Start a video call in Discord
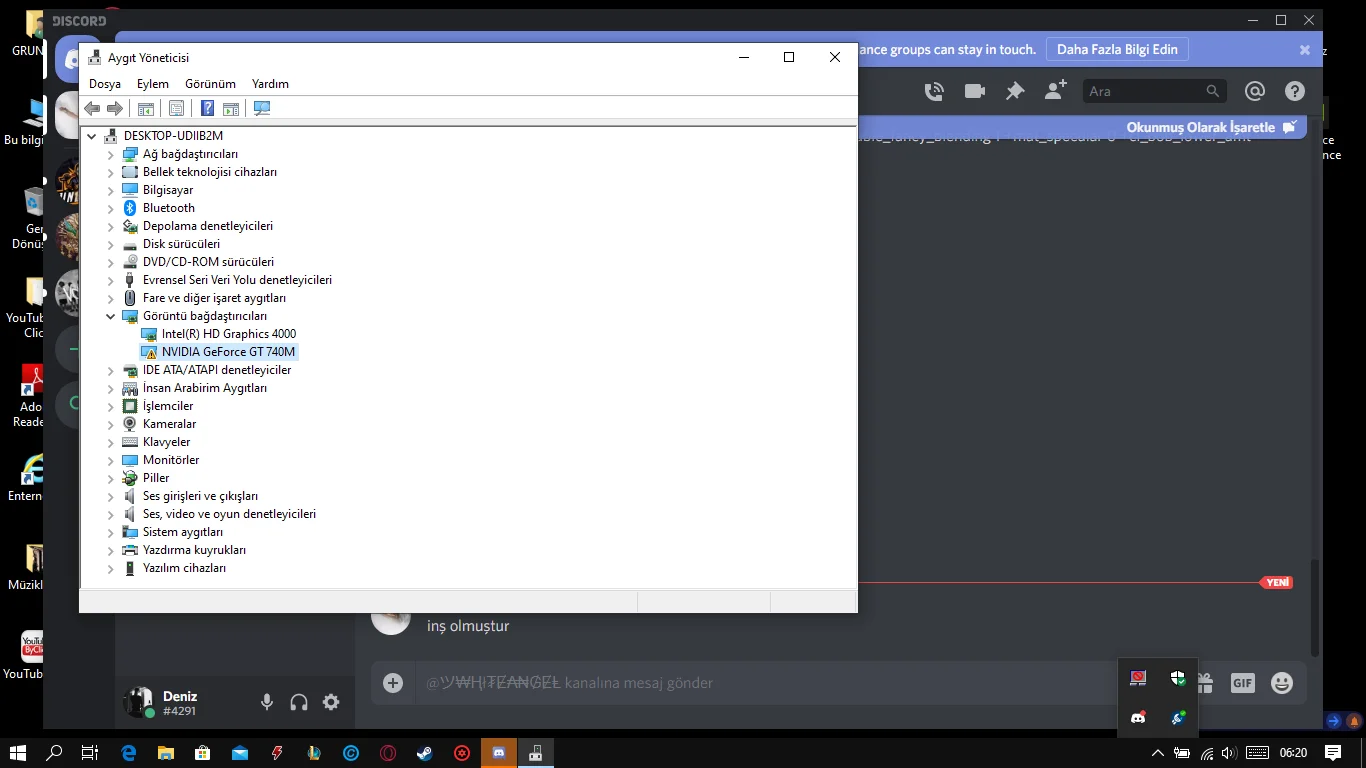This screenshot has height=768, width=1366. point(975,91)
